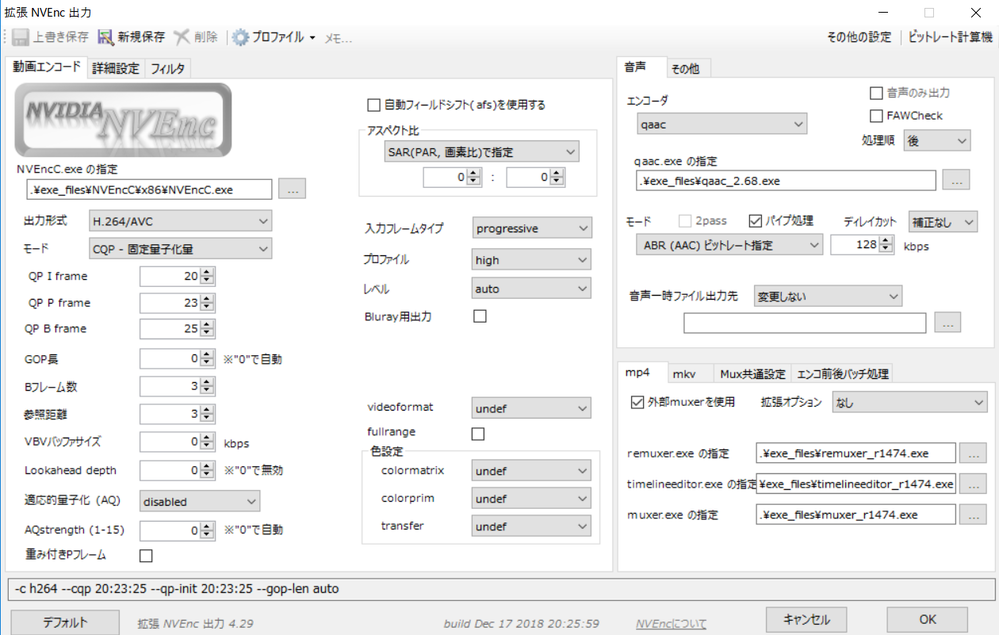Image resolution: width=999 pixels, height=635 pixels.
Task: Browse for 音声一時ファイル output folder
Action: (x=947, y=323)
